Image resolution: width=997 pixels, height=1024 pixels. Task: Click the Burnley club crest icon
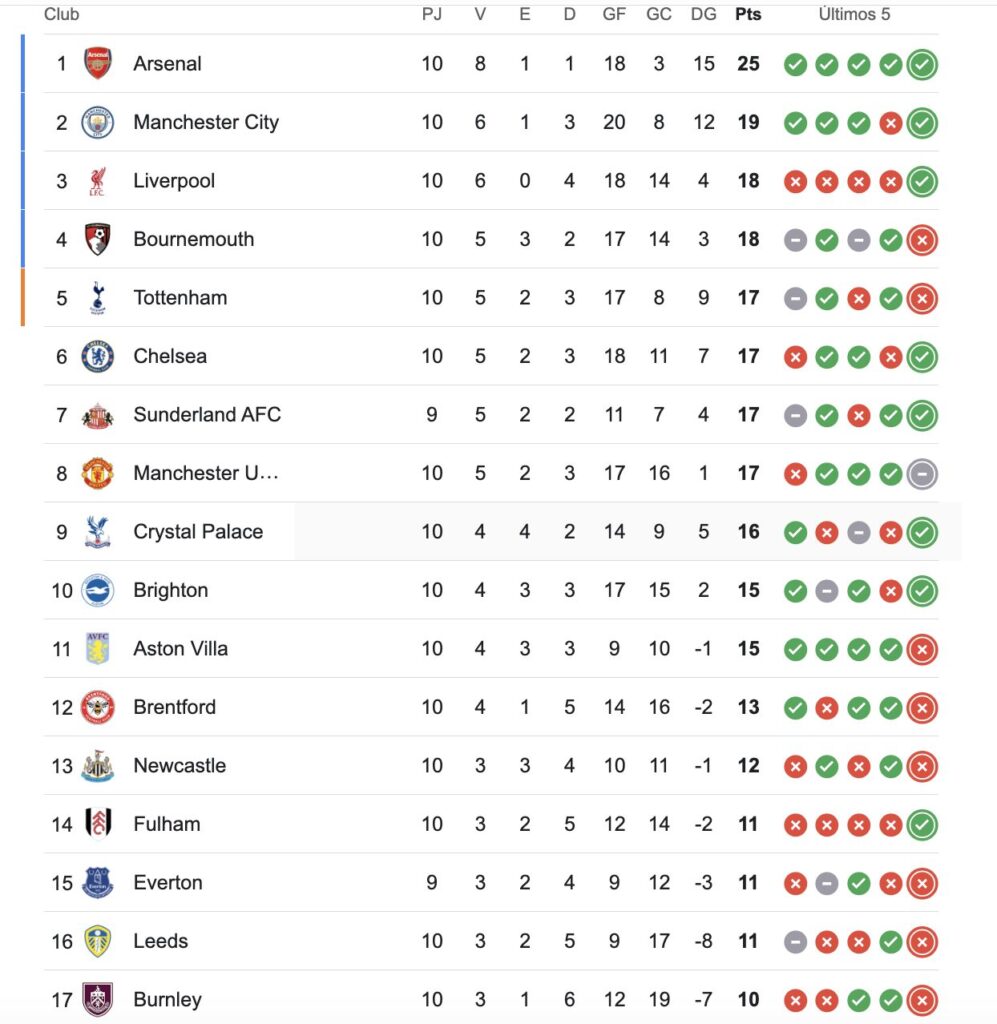[98, 999]
